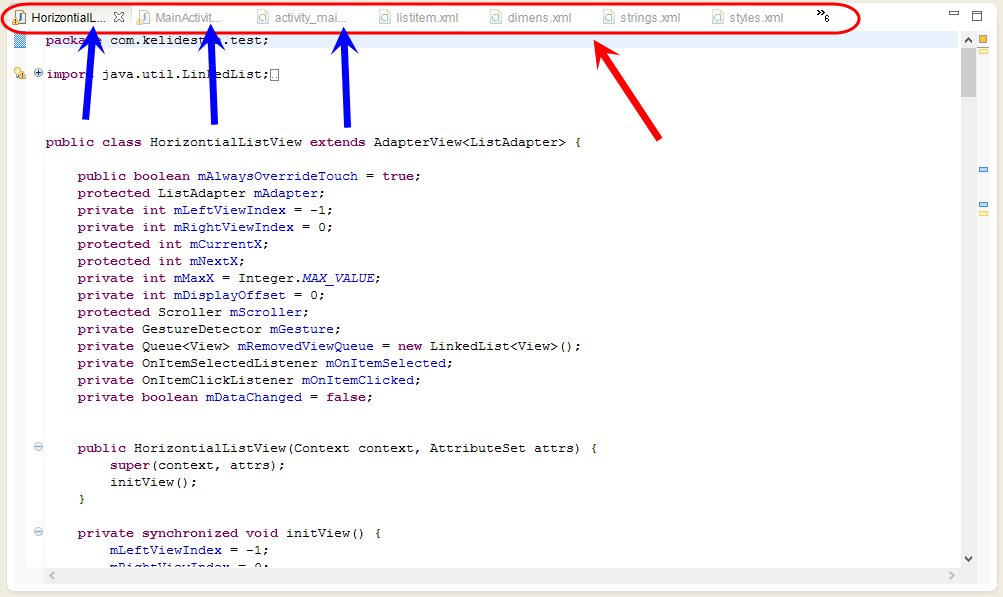Click the horizontal scrollbar left arrow

tap(52, 576)
